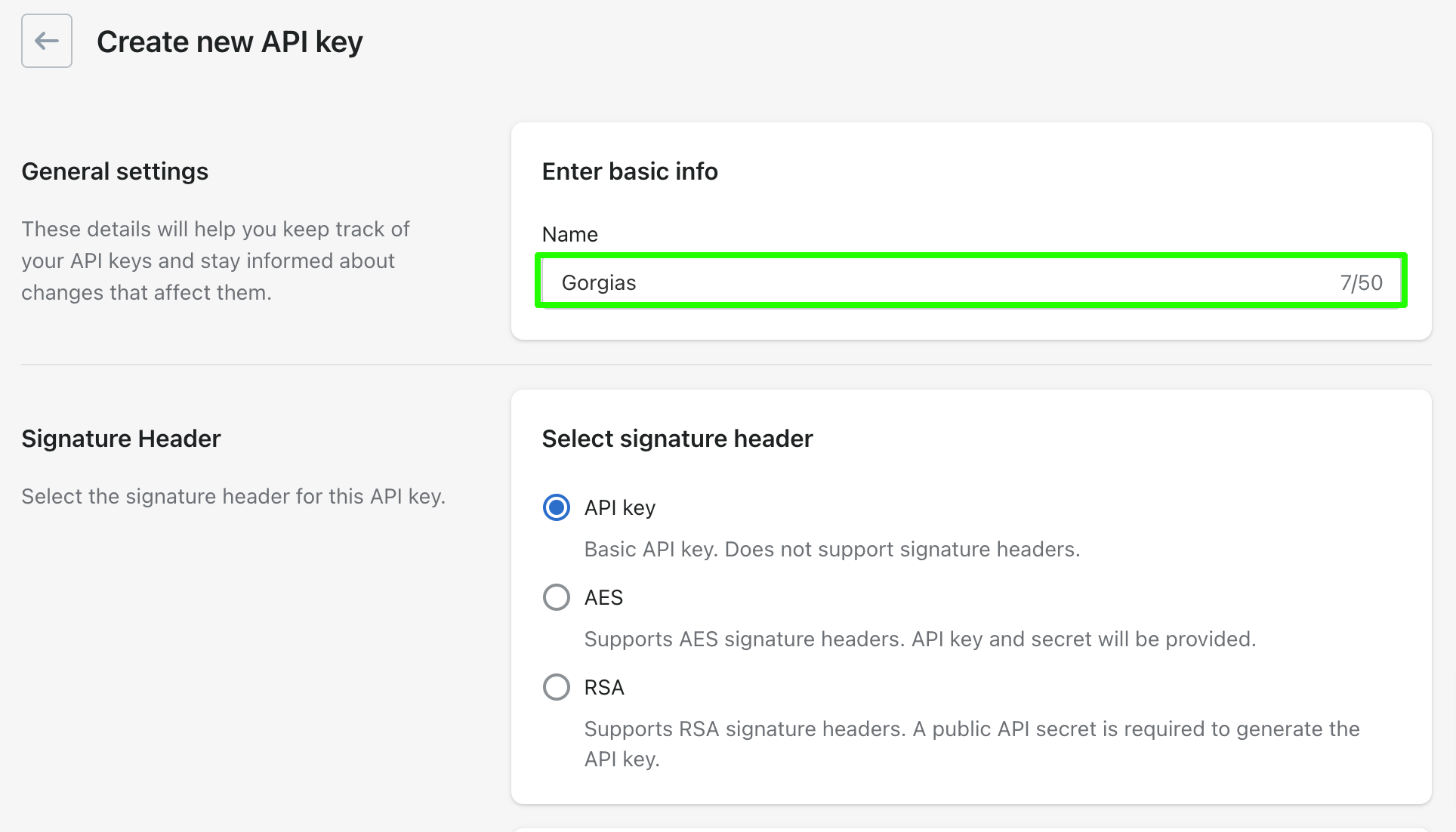Click the 'Select signature header' card heading

tap(677, 439)
